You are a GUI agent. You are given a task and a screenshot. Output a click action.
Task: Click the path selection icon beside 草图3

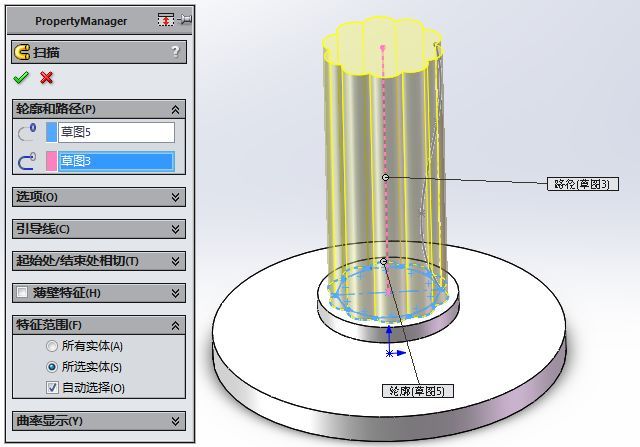coord(27,161)
